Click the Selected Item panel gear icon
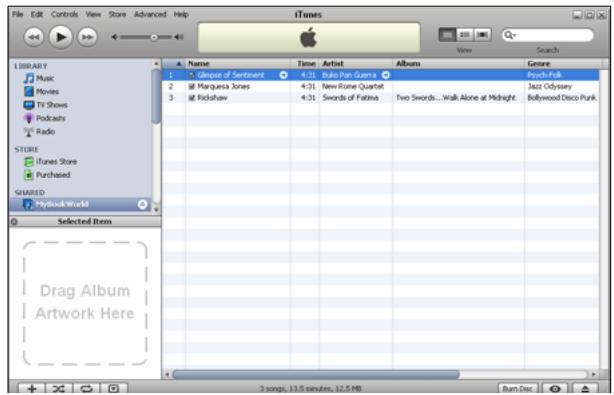The width and height of the screenshot is (614, 395). (14, 222)
